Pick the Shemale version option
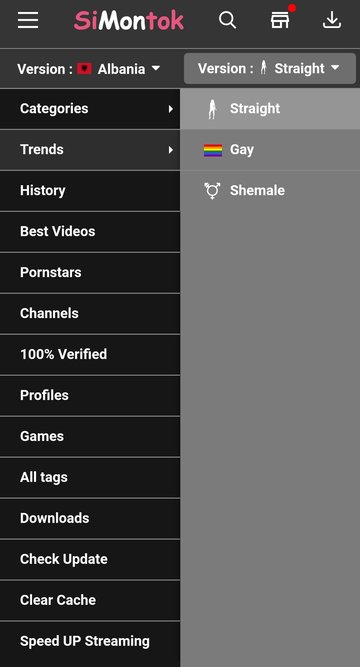This screenshot has height=667, width=360. point(270,191)
